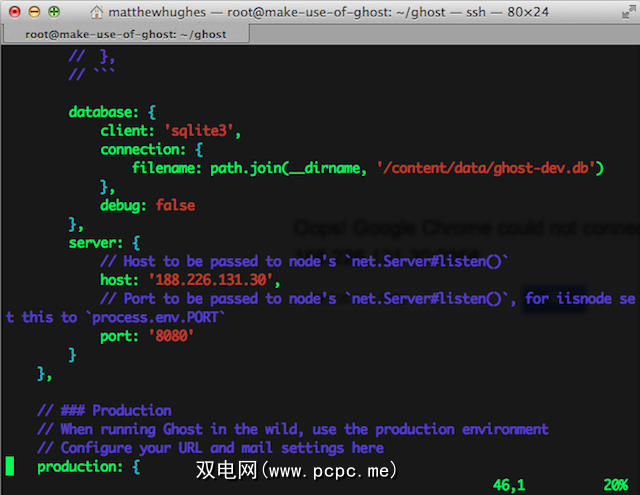
Task: Select the root@make-use-of-ghost: ~/ghost tab
Action: (126, 34)
